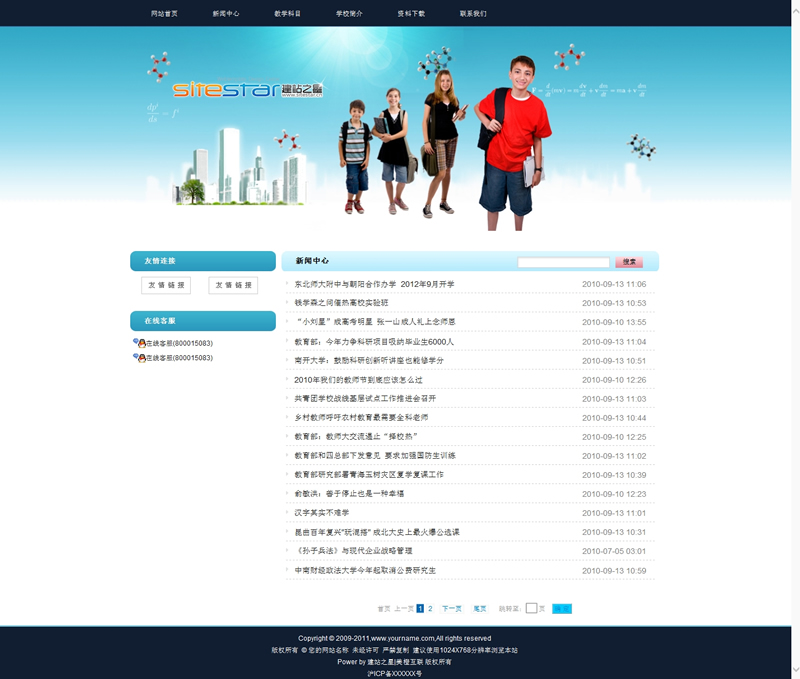Navigate to 资料下载 in the top bar

tap(411, 14)
